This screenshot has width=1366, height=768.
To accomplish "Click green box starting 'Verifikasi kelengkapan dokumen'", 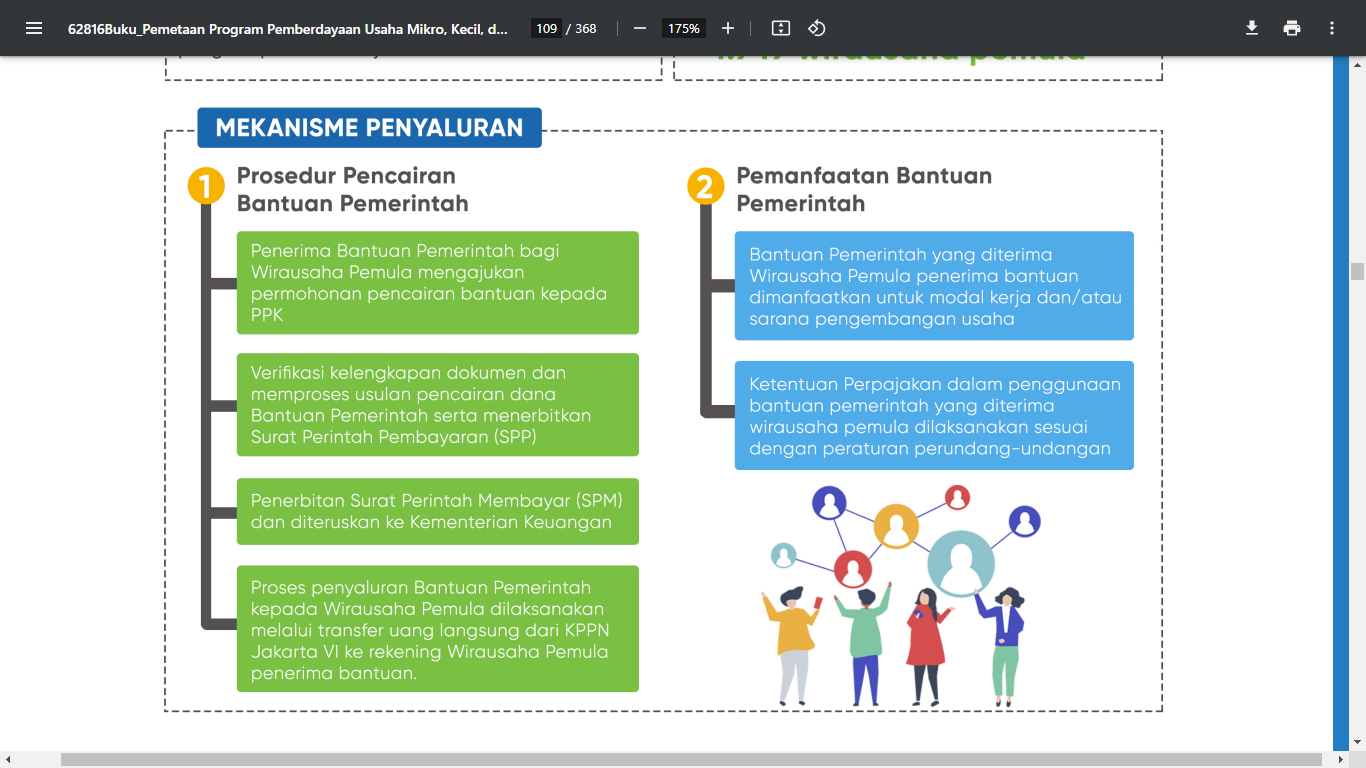I will [x=438, y=404].
